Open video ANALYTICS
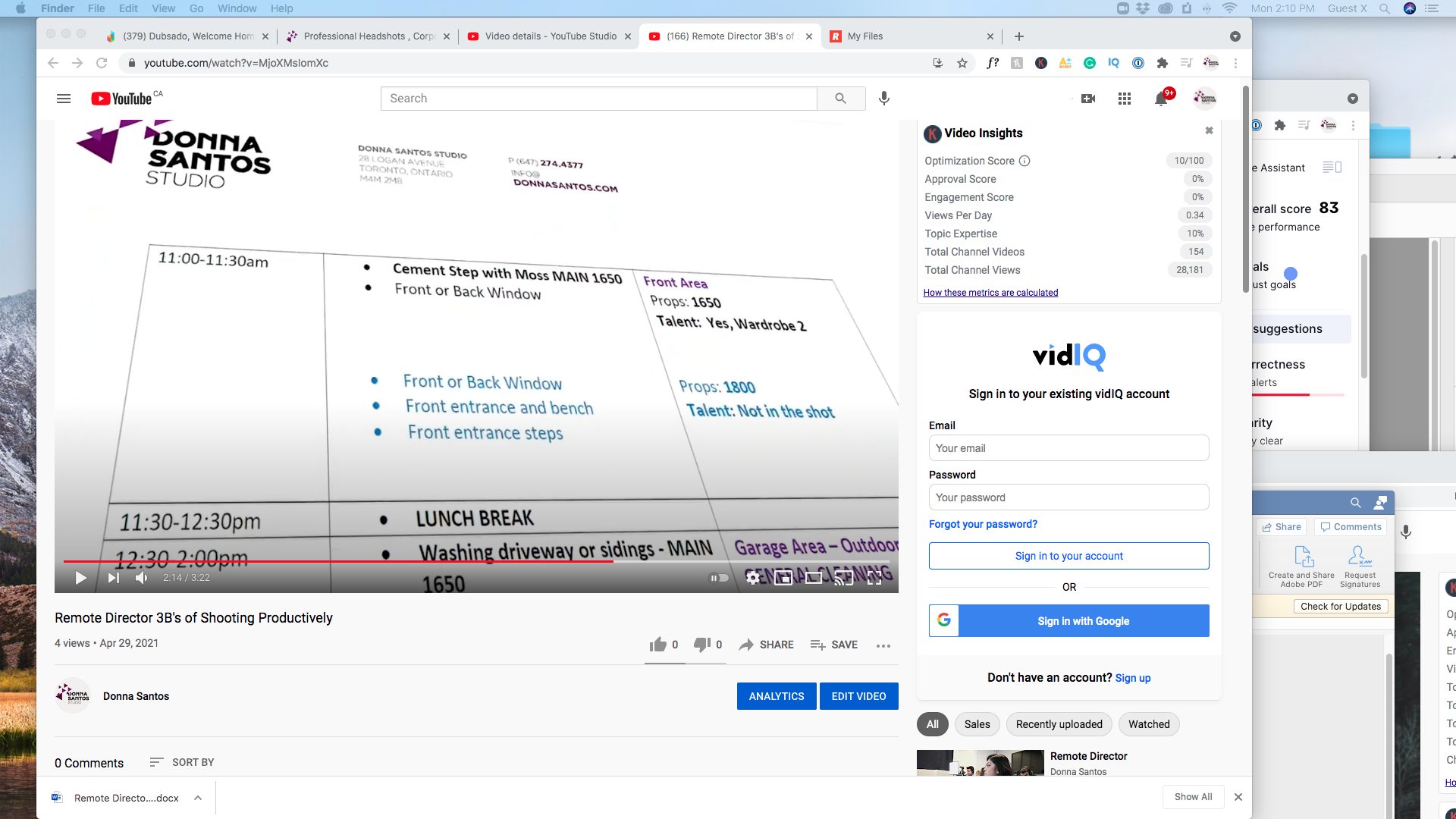Viewport: 1456px width, 819px height. tap(777, 696)
